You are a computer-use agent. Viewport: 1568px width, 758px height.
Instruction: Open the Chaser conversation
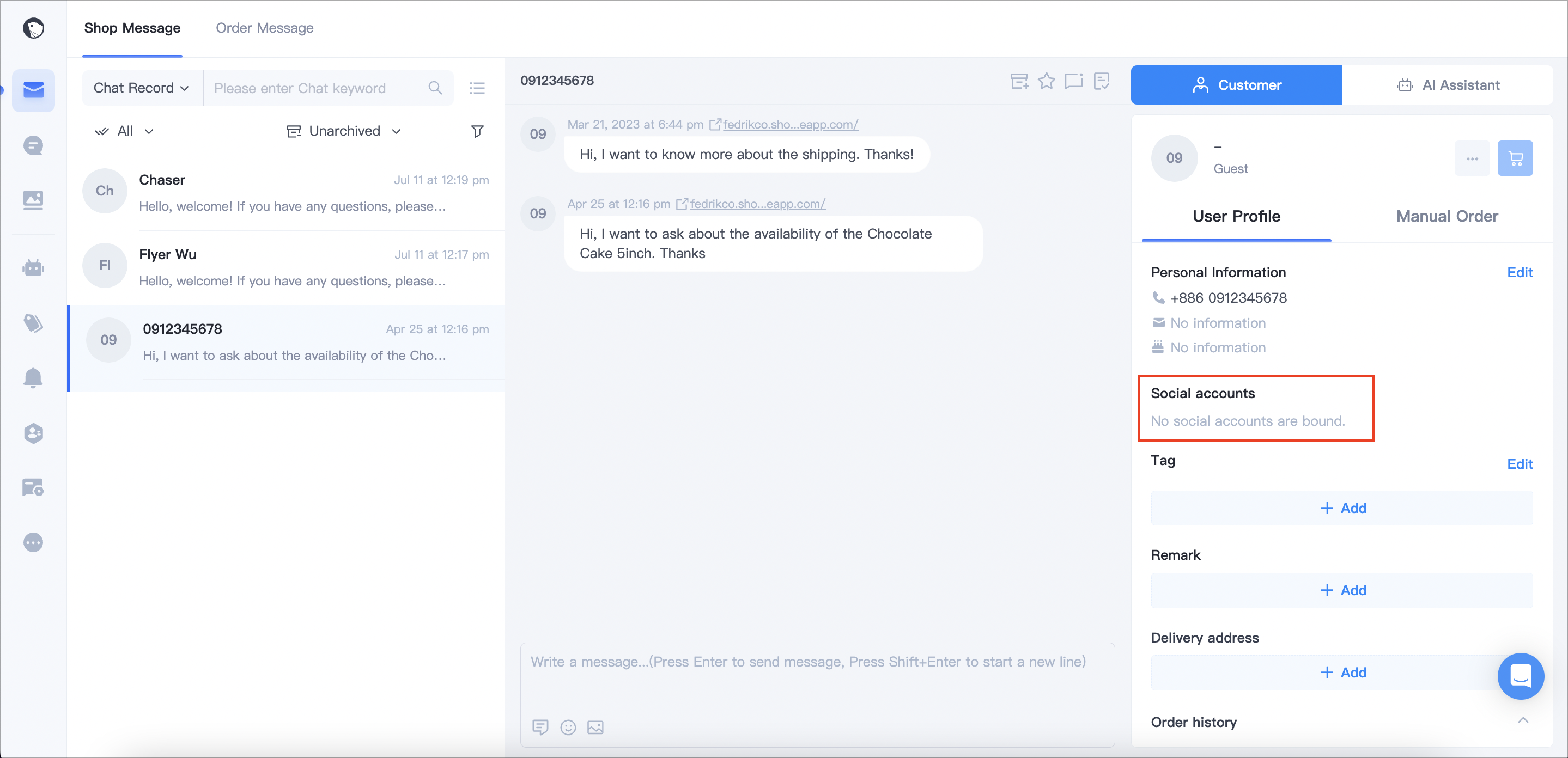[286, 193]
